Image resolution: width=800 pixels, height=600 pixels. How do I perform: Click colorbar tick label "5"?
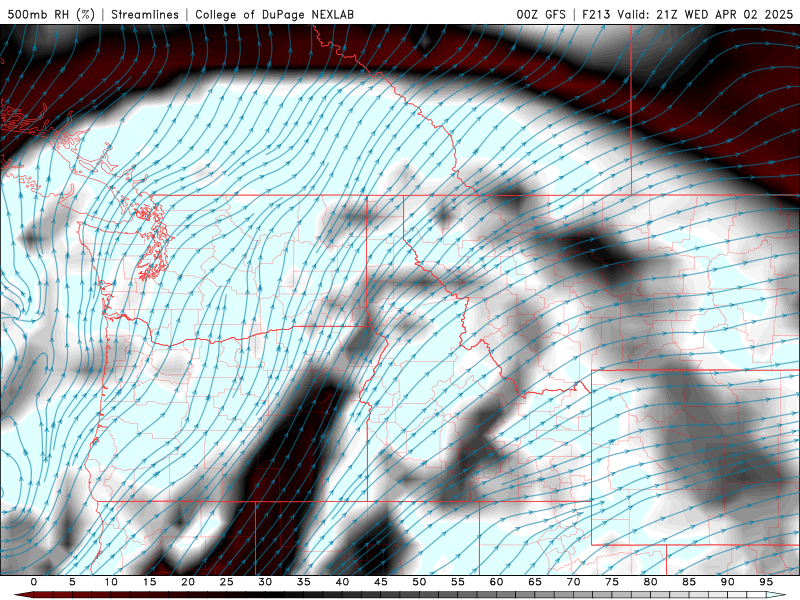click(72, 582)
